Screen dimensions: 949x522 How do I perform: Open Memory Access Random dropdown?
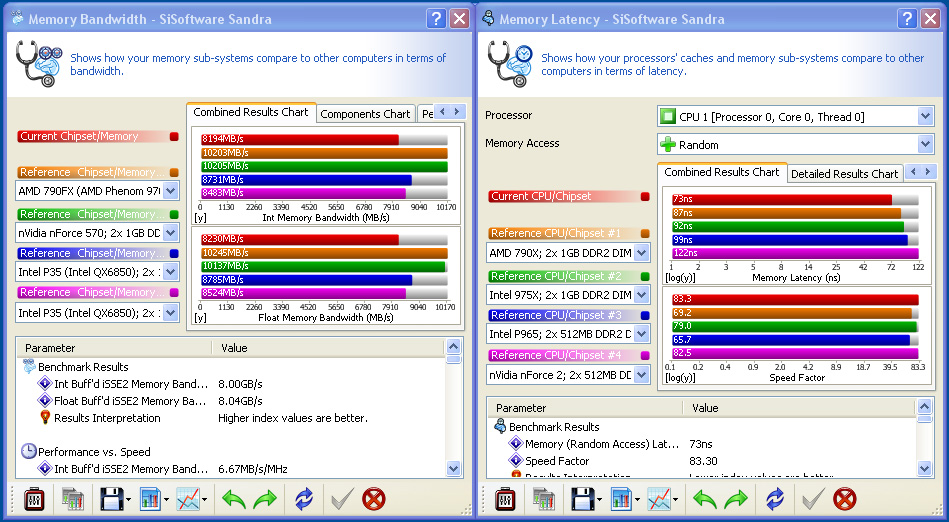(925, 144)
